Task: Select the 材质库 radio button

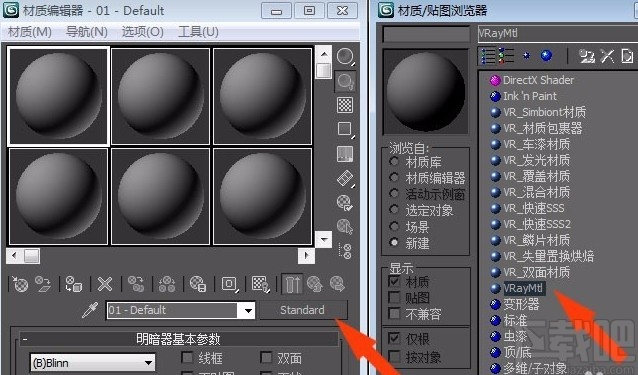Action: pyautogui.click(x=394, y=161)
